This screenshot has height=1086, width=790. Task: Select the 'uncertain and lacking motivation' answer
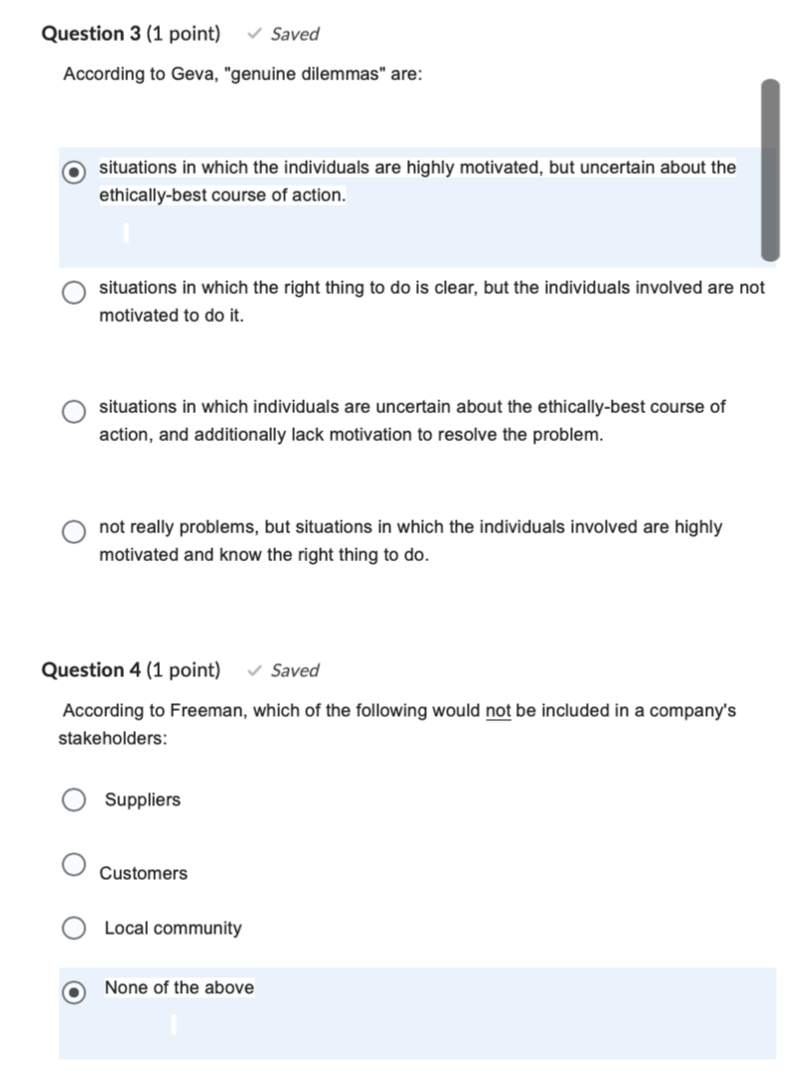[73, 410]
